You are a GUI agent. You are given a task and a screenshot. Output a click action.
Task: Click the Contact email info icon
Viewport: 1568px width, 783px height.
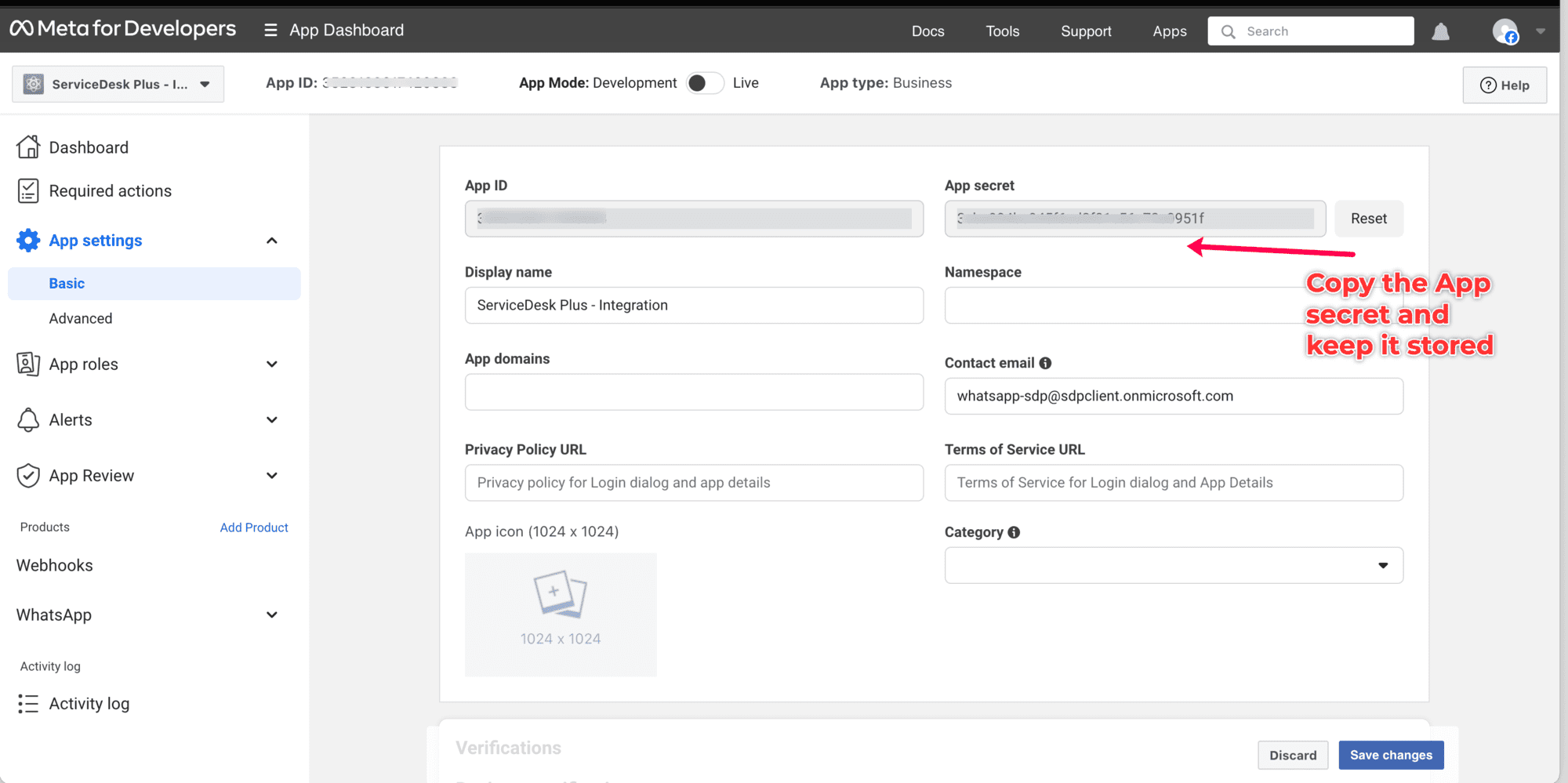point(1045,363)
